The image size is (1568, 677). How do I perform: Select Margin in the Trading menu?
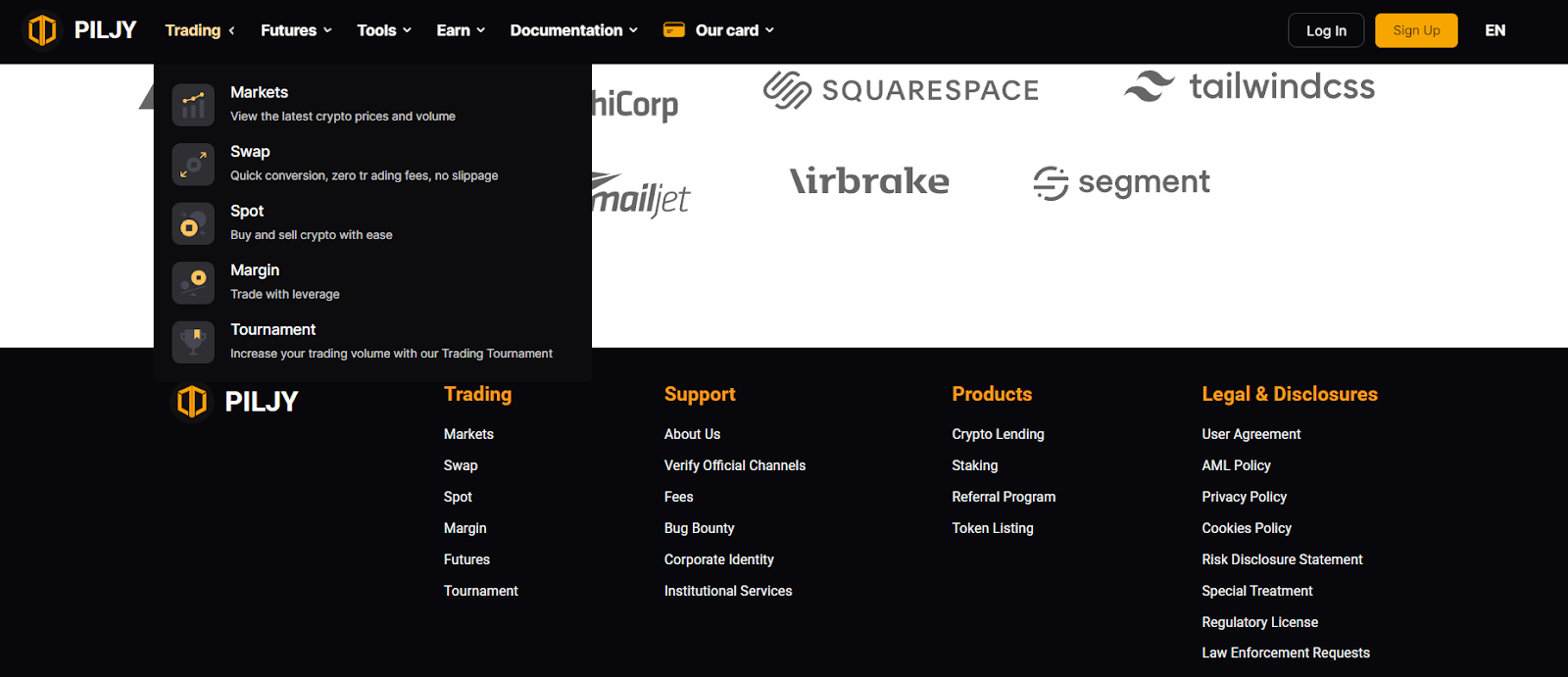click(x=372, y=282)
